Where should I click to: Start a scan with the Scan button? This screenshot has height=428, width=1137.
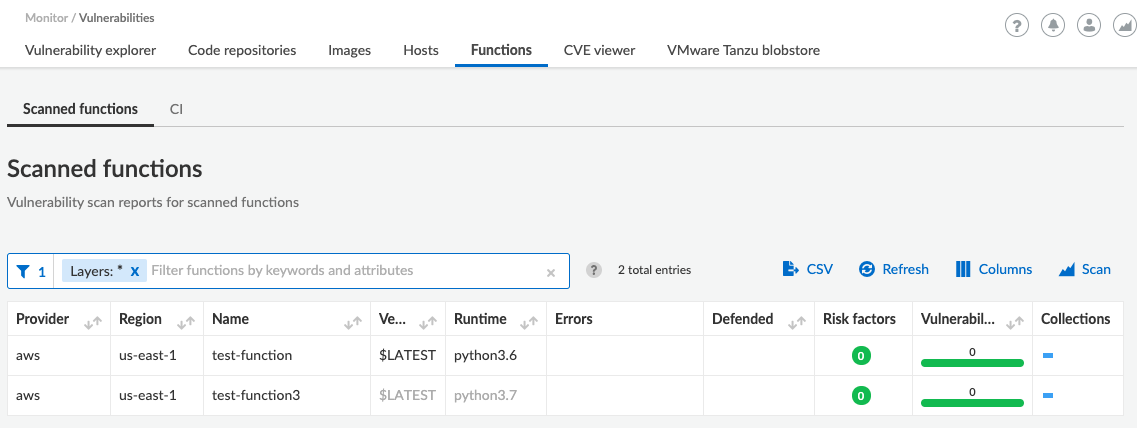click(1084, 269)
